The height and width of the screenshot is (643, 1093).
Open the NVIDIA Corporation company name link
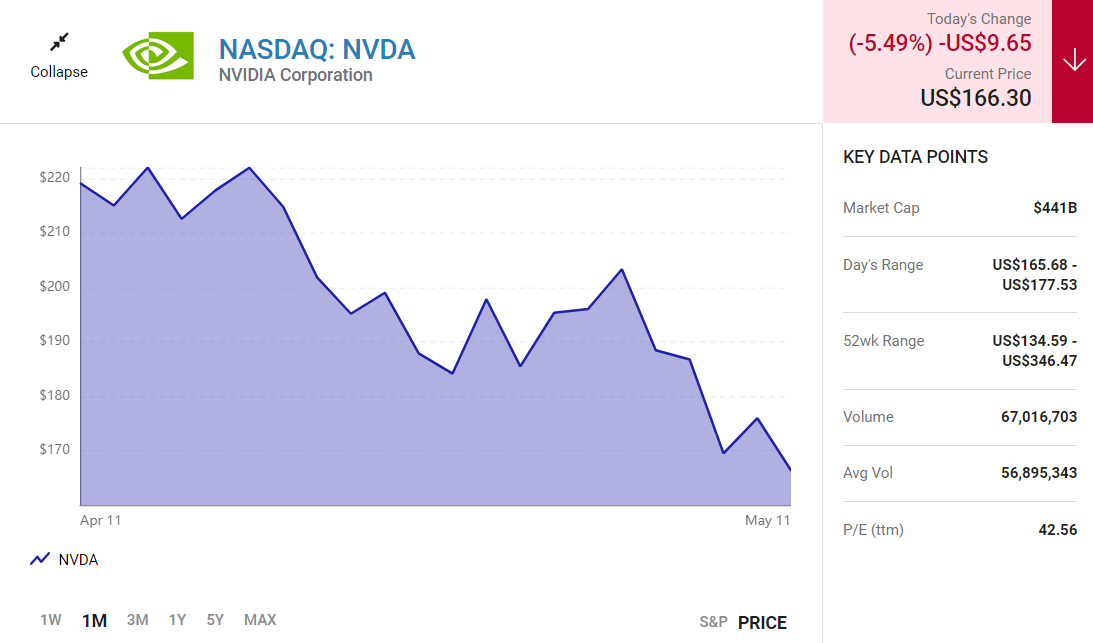click(x=295, y=75)
